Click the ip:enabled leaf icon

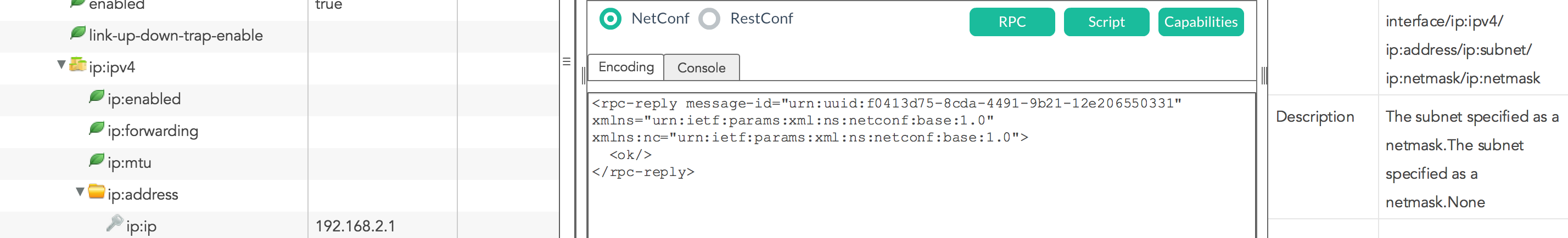(97, 97)
